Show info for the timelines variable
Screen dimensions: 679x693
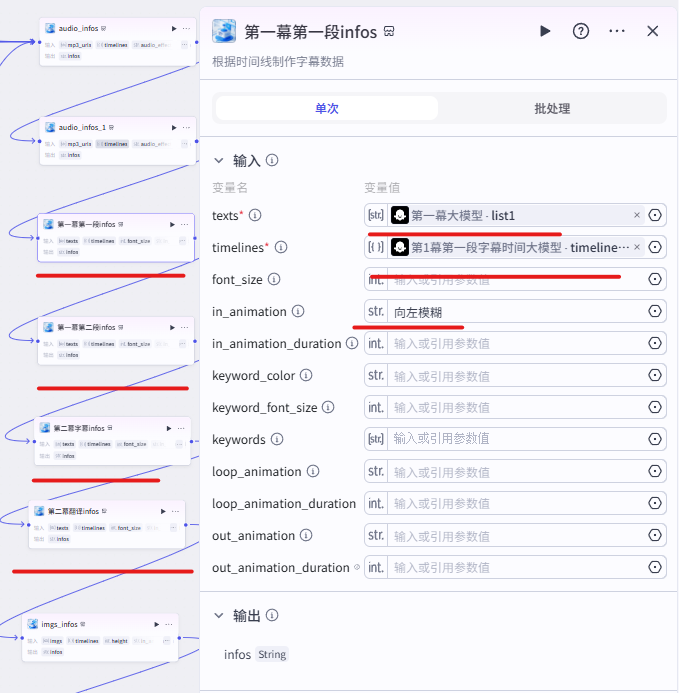281,247
